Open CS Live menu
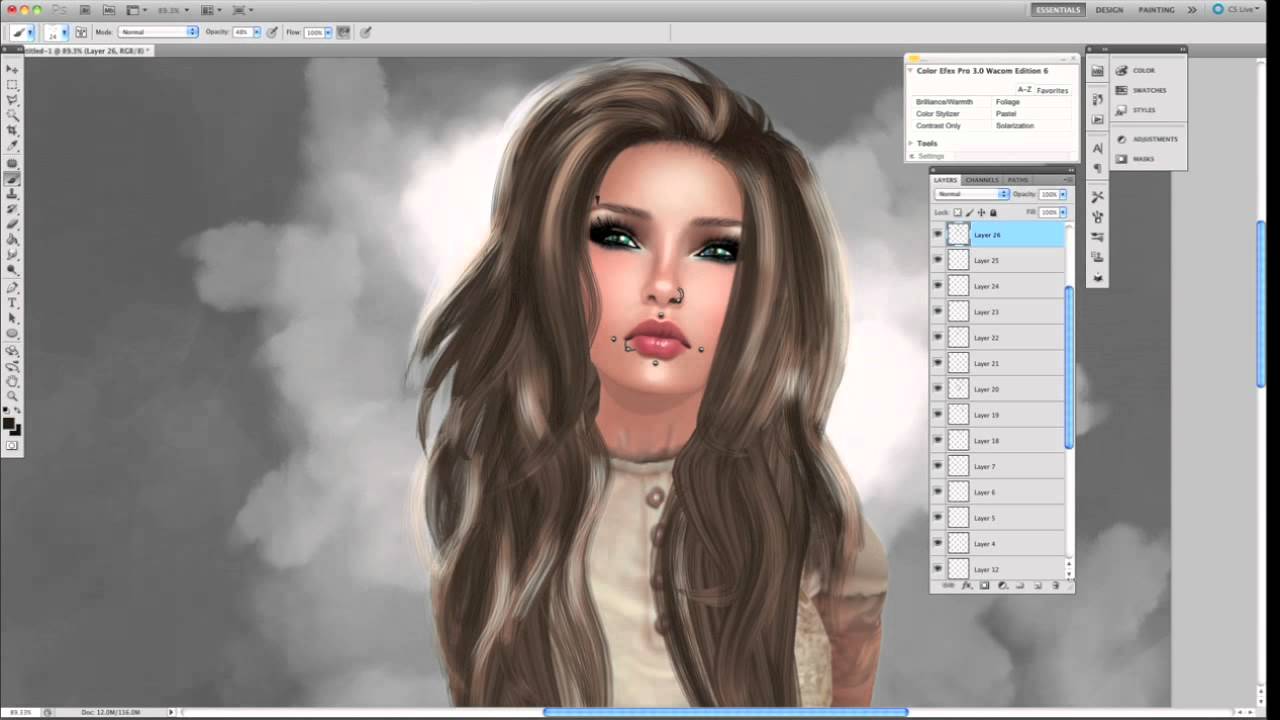Screen dimensions: 1280x720 1238,10
